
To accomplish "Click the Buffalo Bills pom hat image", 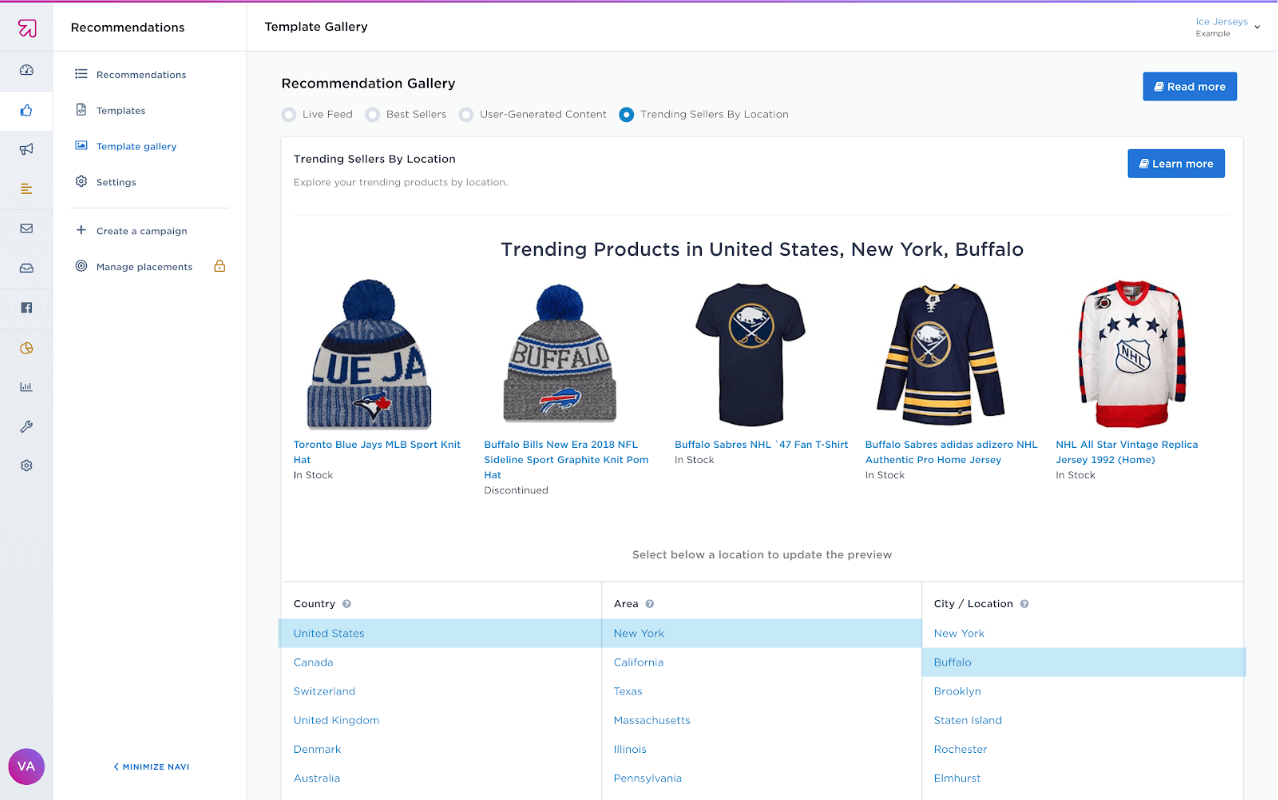I will 560,354.
